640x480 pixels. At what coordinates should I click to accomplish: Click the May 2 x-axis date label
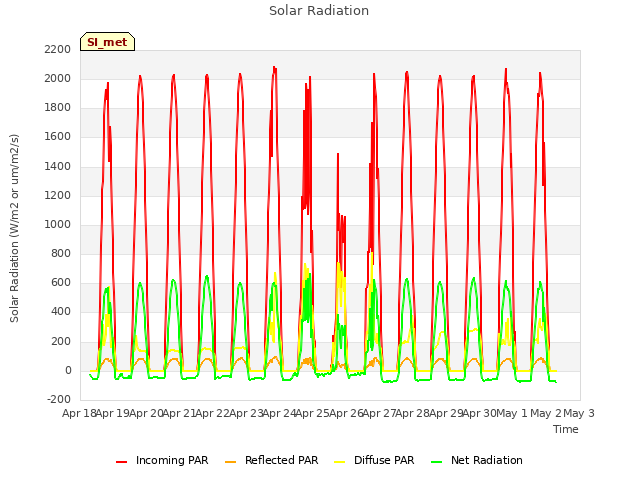click(546, 413)
